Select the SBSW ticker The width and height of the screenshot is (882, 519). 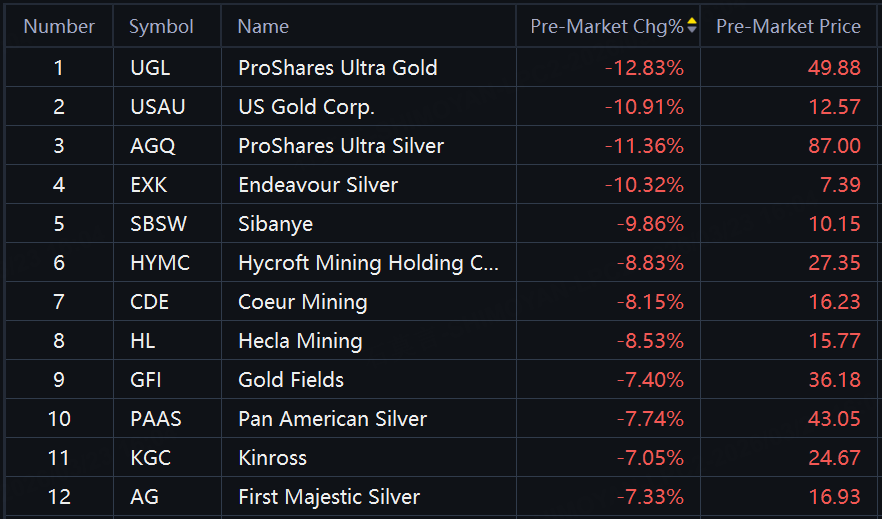[158, 224]
